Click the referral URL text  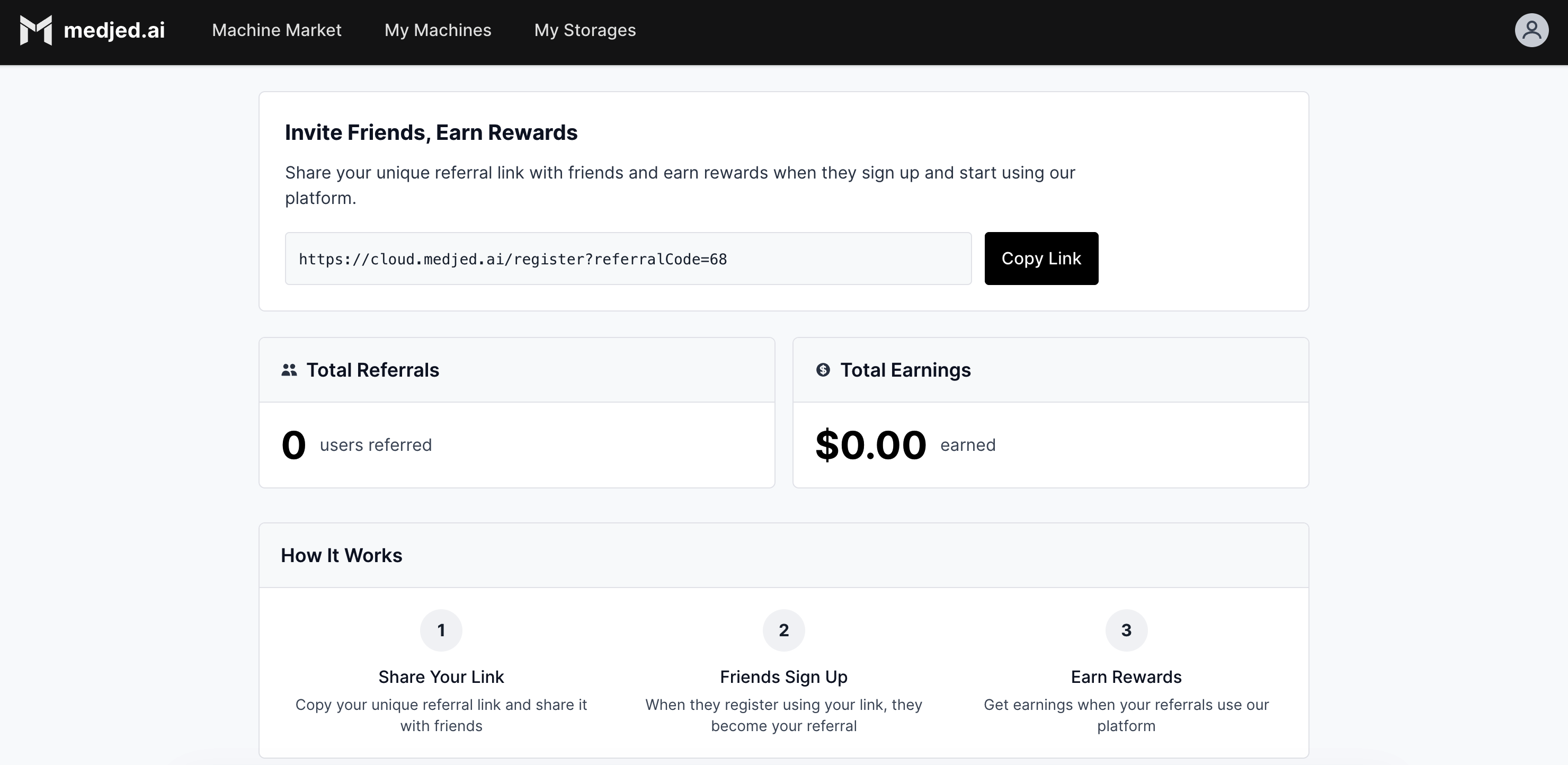click(x=513, y=259)
